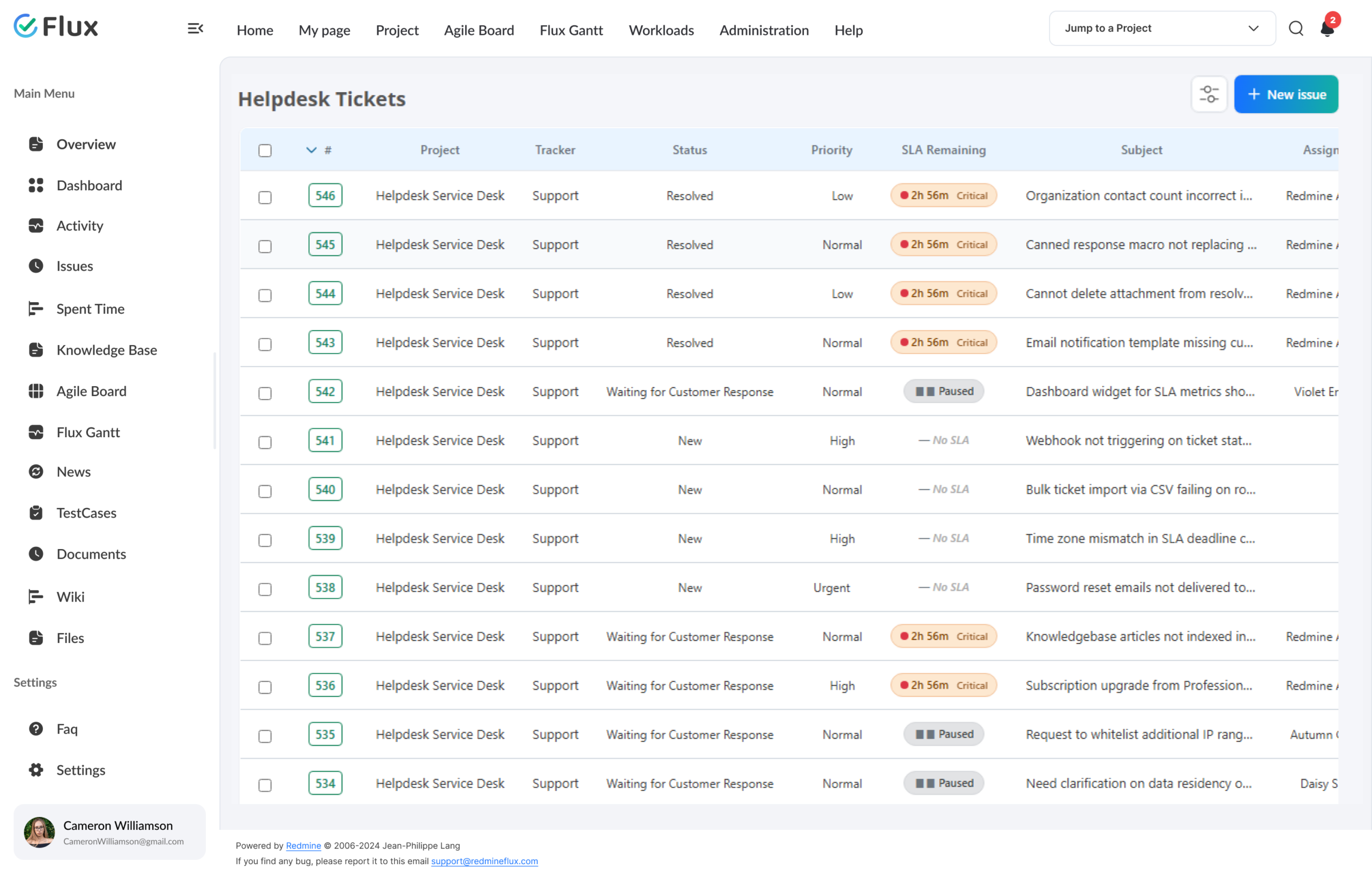Click the Wiki sidebar icon

[x=36, y=597]
